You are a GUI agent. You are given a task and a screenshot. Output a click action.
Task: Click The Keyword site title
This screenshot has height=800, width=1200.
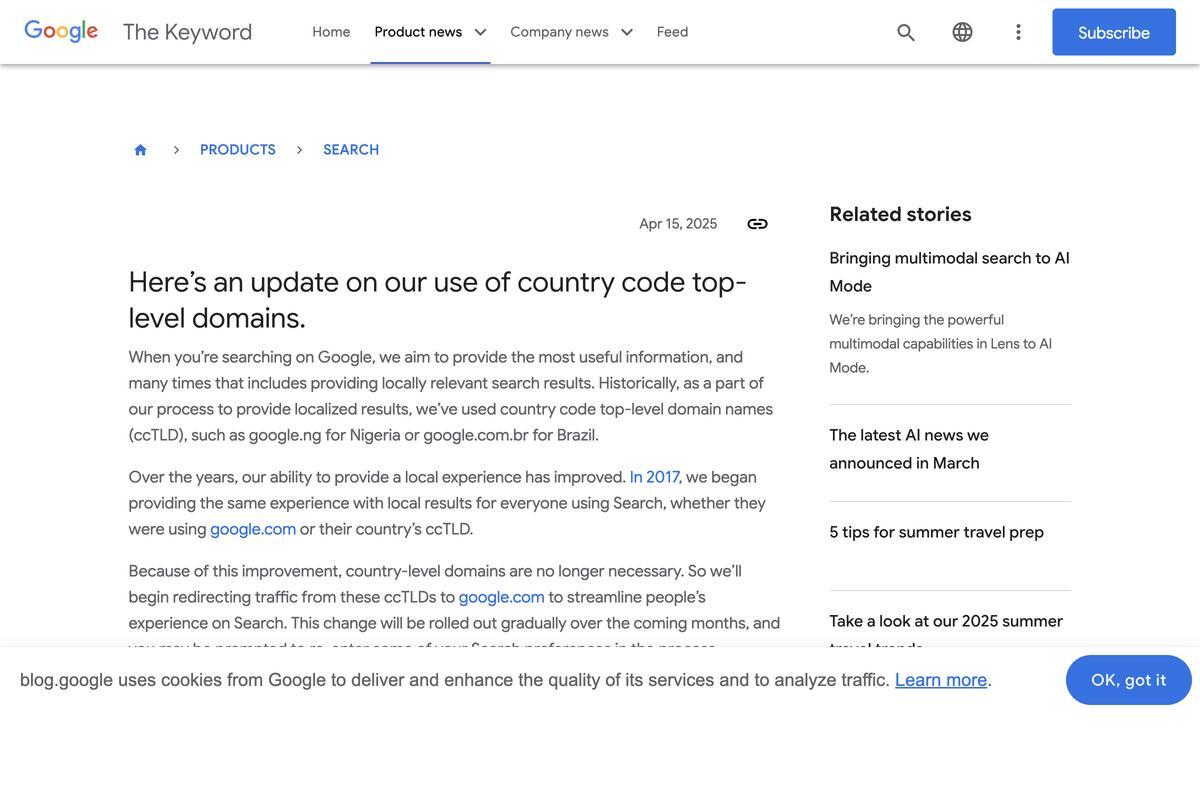188,32
